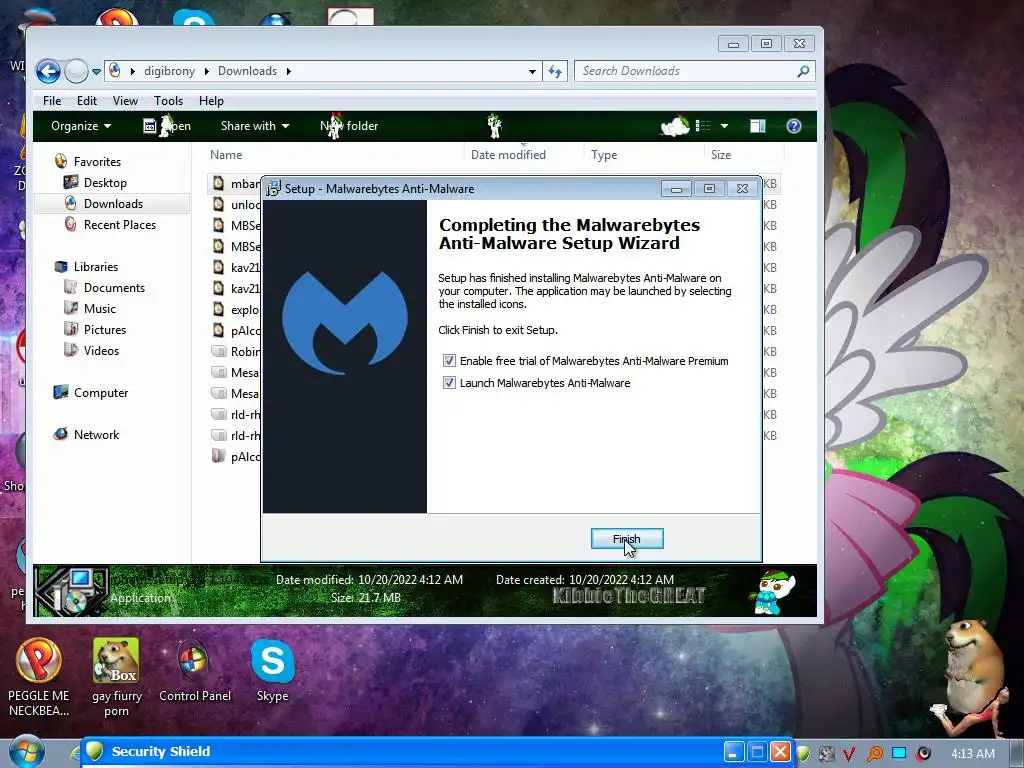Sort files by the Name column
The width and height of the screenshot is (1024, 768).
pos(226,155)
